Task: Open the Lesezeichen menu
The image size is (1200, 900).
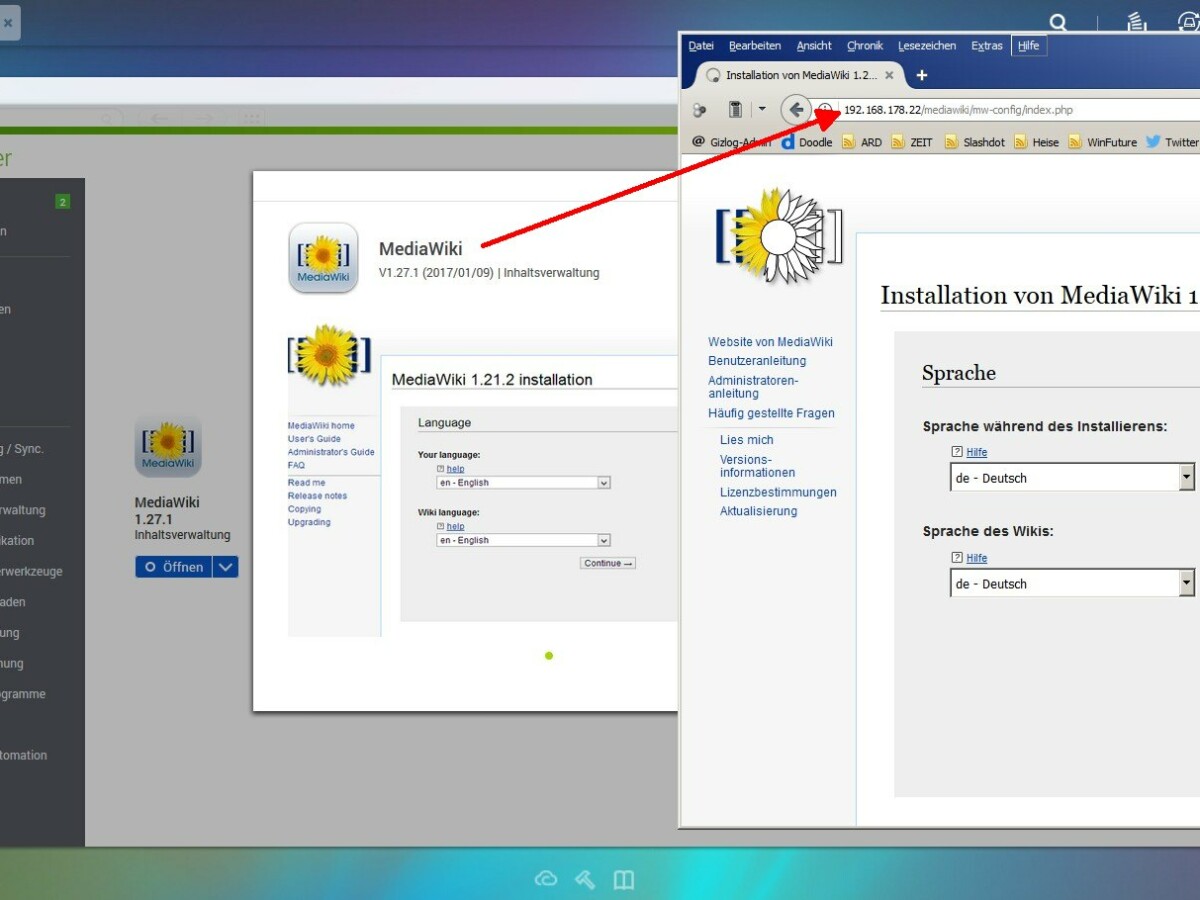Action: point(927,46)
